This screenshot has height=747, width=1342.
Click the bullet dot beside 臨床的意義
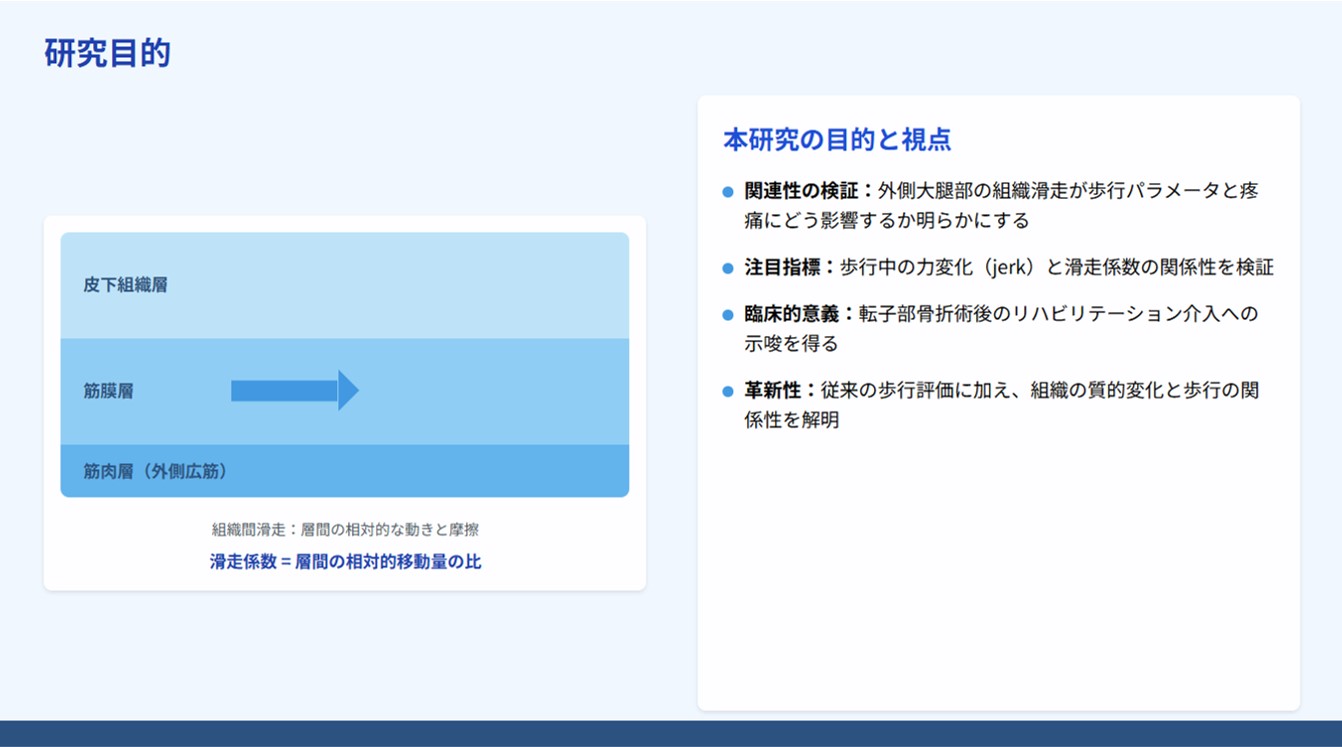728,315
